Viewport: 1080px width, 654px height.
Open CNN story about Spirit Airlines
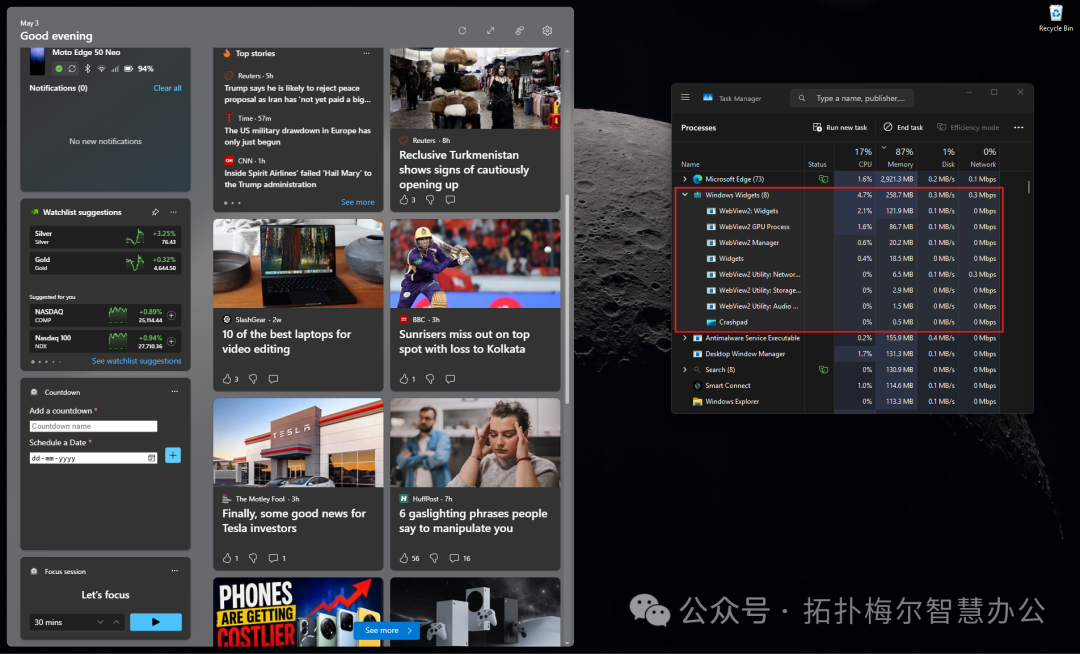pyautogui.click(x=298, y=179)
